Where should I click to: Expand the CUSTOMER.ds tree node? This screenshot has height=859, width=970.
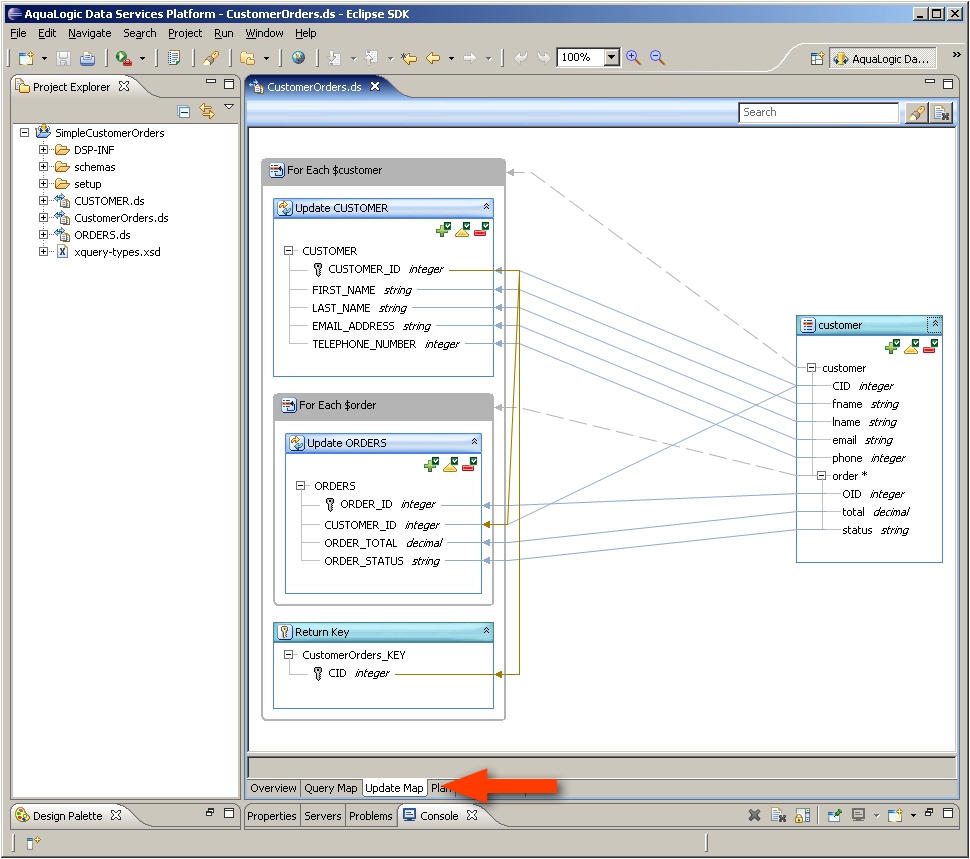tap(43, 200)
